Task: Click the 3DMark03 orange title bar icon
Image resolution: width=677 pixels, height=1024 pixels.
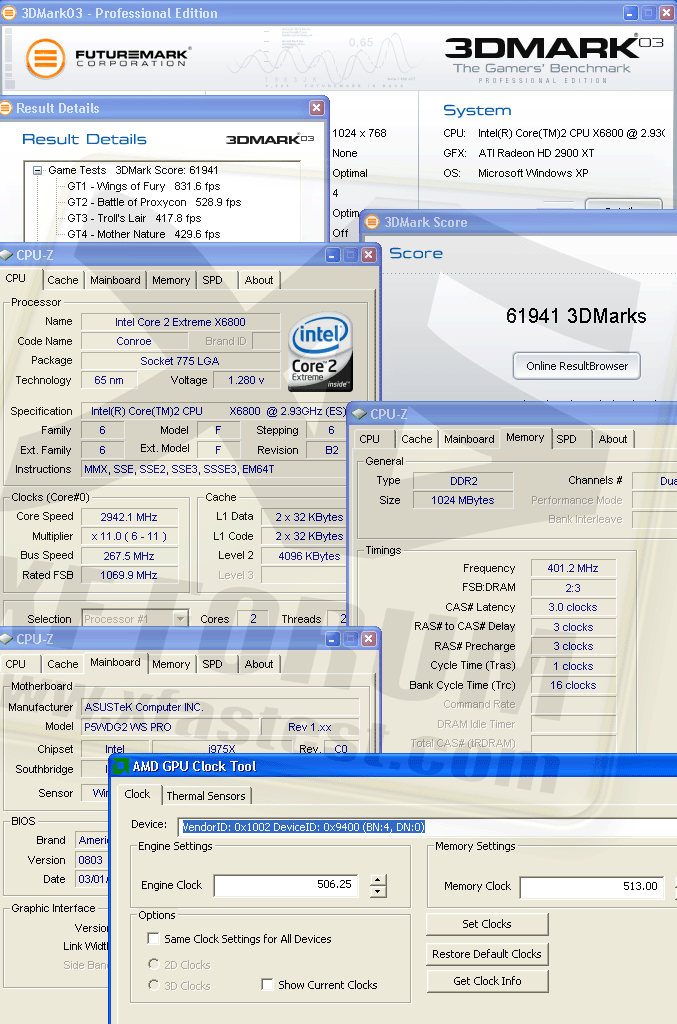Action: click(8, 13)
